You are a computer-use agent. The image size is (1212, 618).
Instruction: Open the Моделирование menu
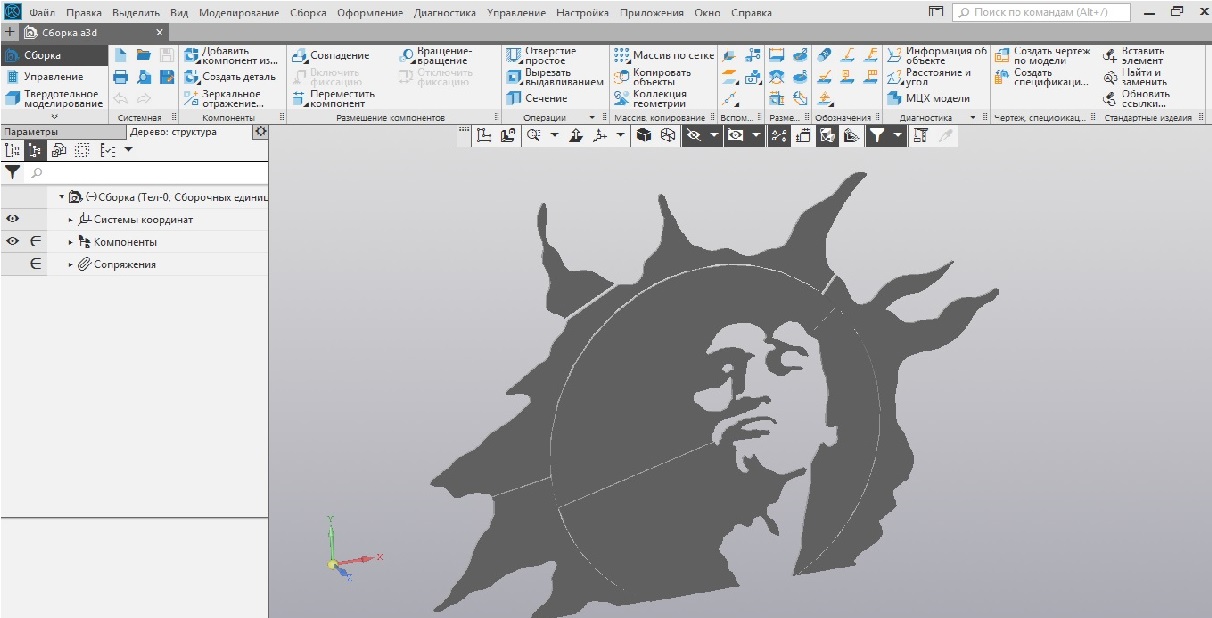(239, 13)
